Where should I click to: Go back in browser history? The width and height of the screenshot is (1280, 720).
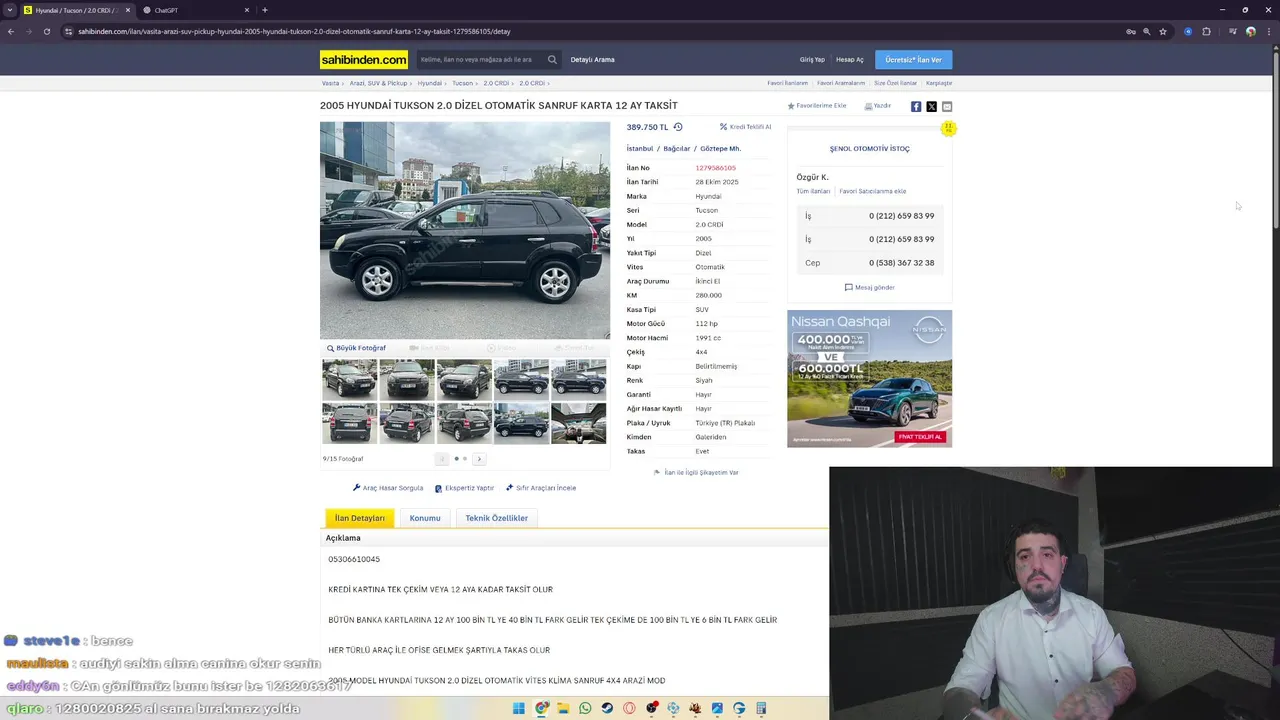pyautogui.click(x=11, y=31)
